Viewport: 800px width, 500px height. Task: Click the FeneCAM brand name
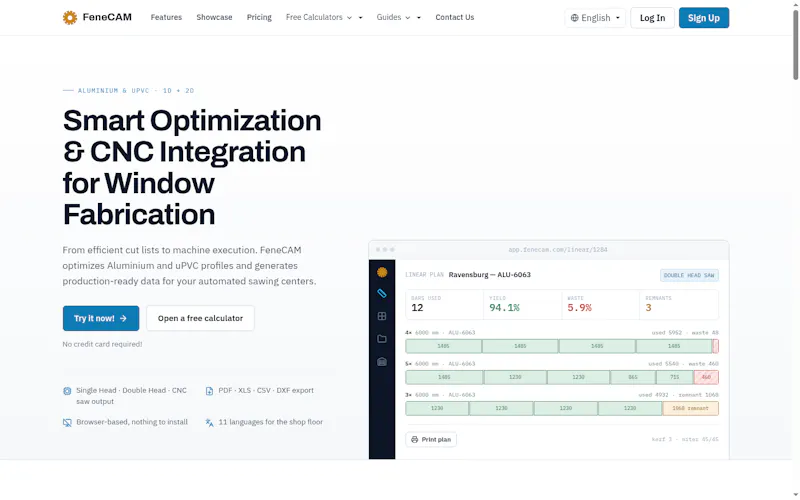coord(107,17)
